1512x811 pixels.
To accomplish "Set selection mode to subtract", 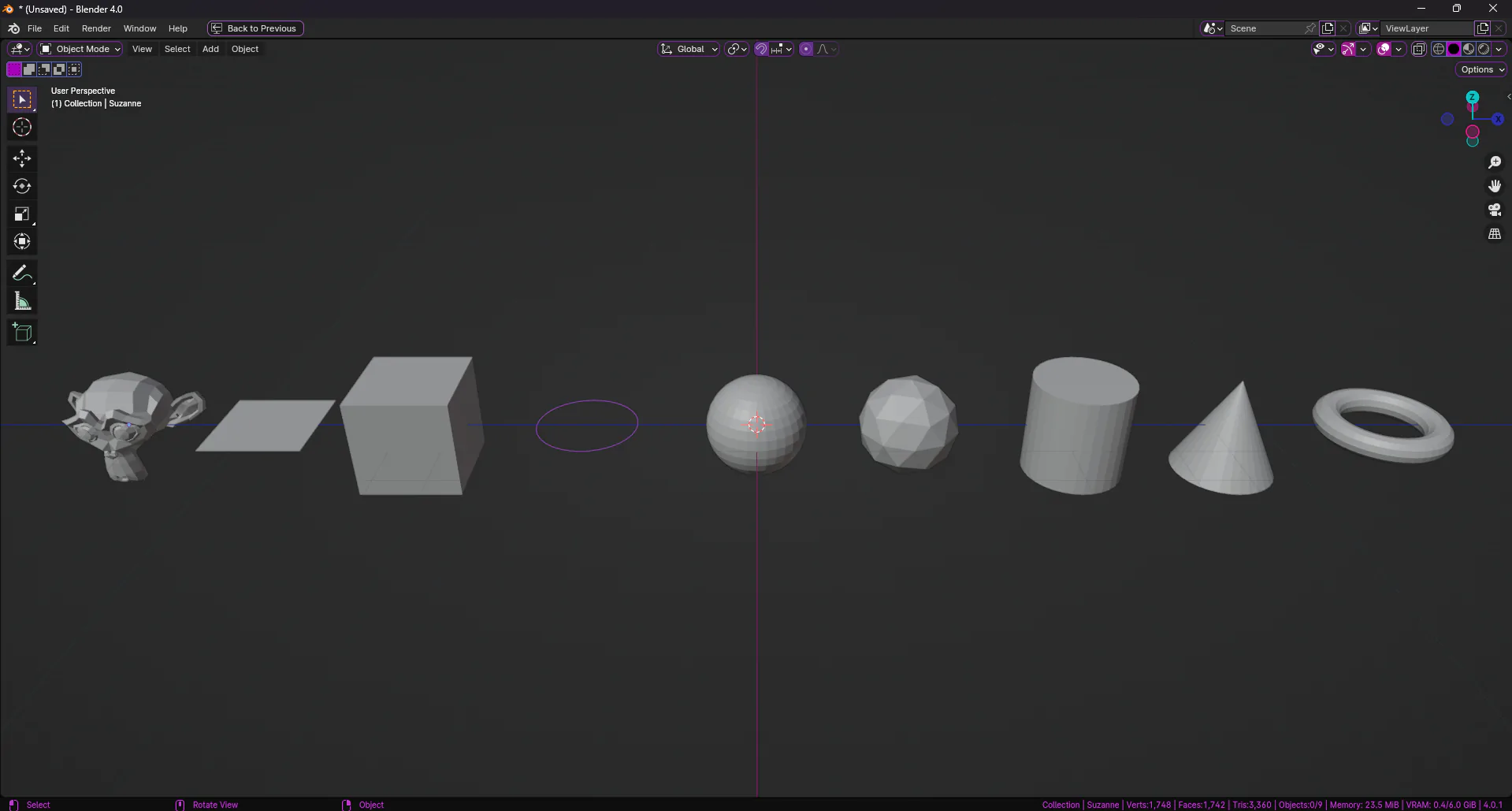I will (x=44, y=69).
